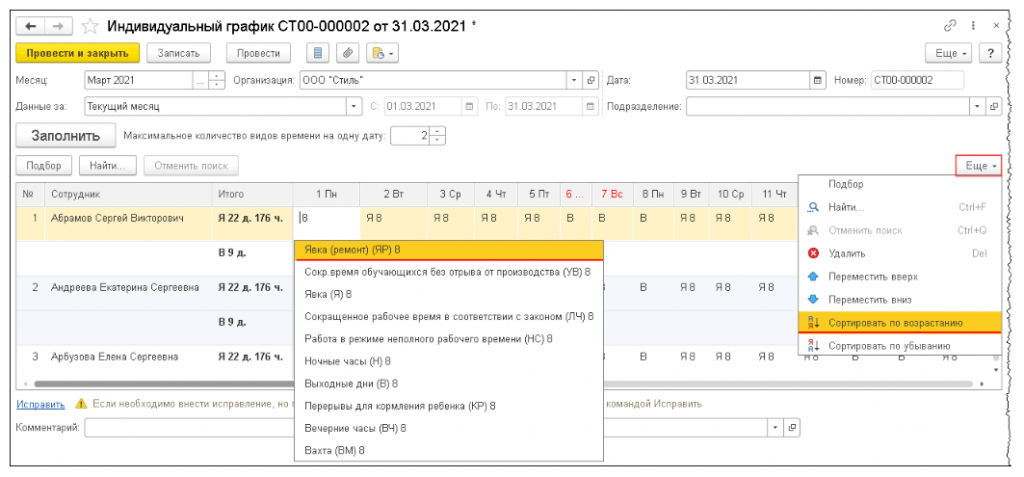Click the back navigation arrow
Viewport: 1024px width, 477px height.
click(x=30, y=24)
